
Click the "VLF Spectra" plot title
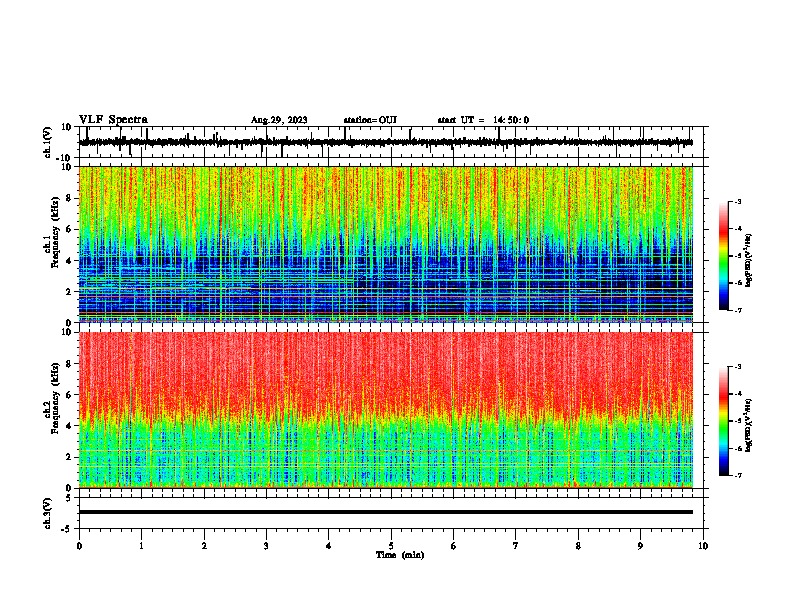(113, 119)
